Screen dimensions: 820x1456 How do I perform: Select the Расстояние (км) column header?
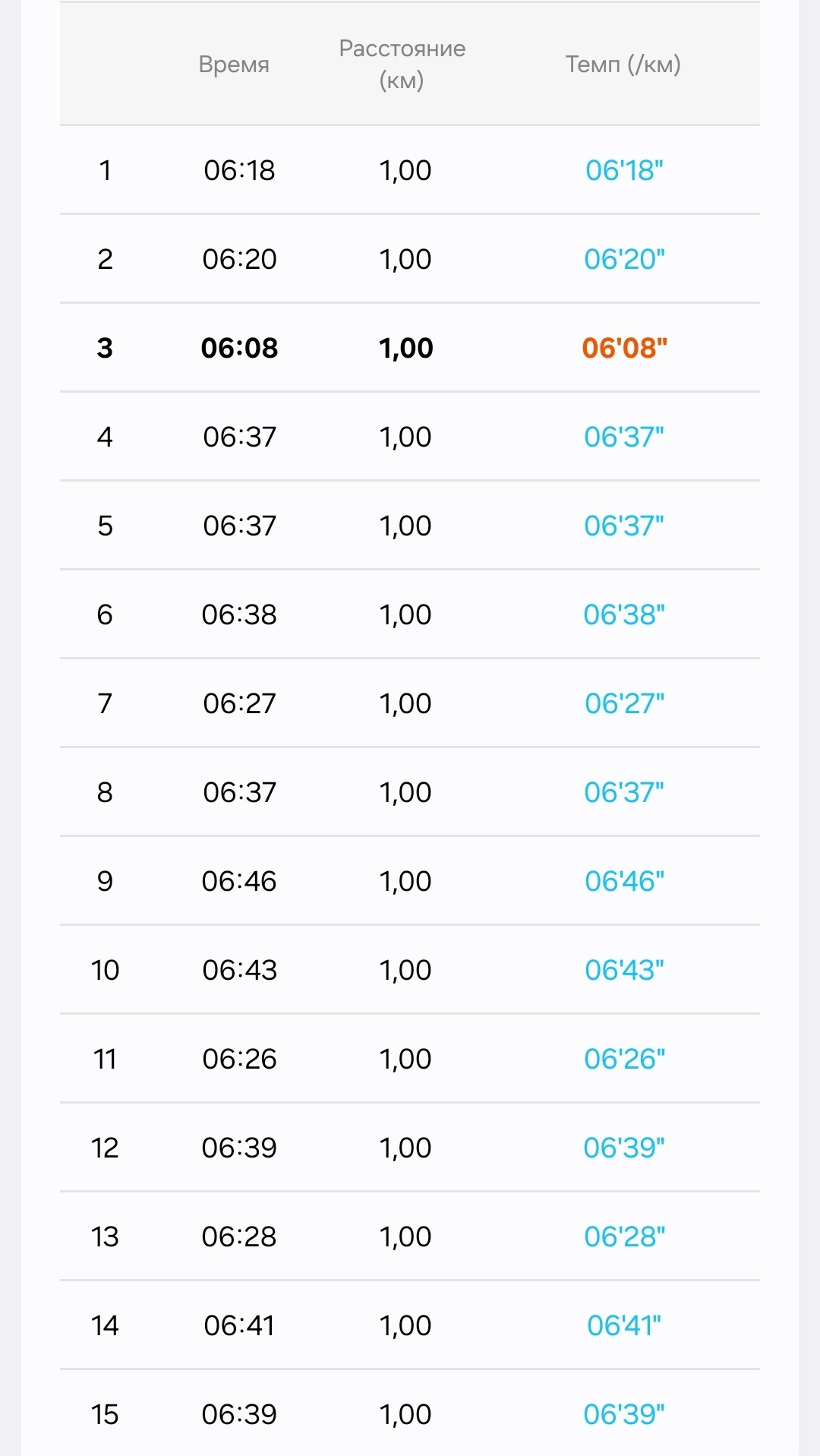point(402,65)
